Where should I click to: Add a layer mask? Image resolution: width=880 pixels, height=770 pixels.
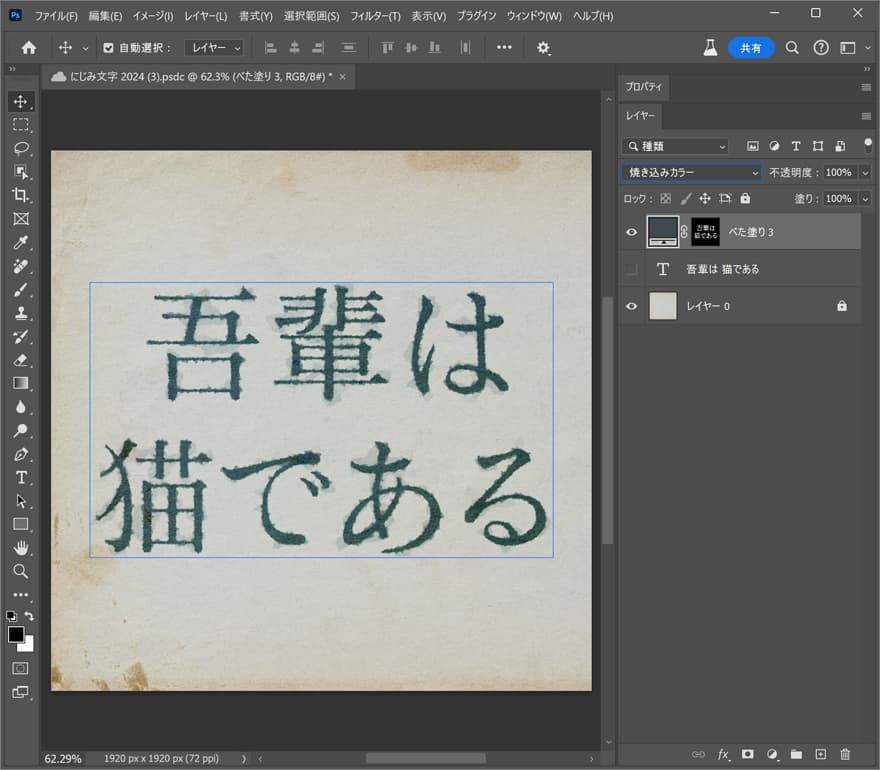tap(748, 754)
